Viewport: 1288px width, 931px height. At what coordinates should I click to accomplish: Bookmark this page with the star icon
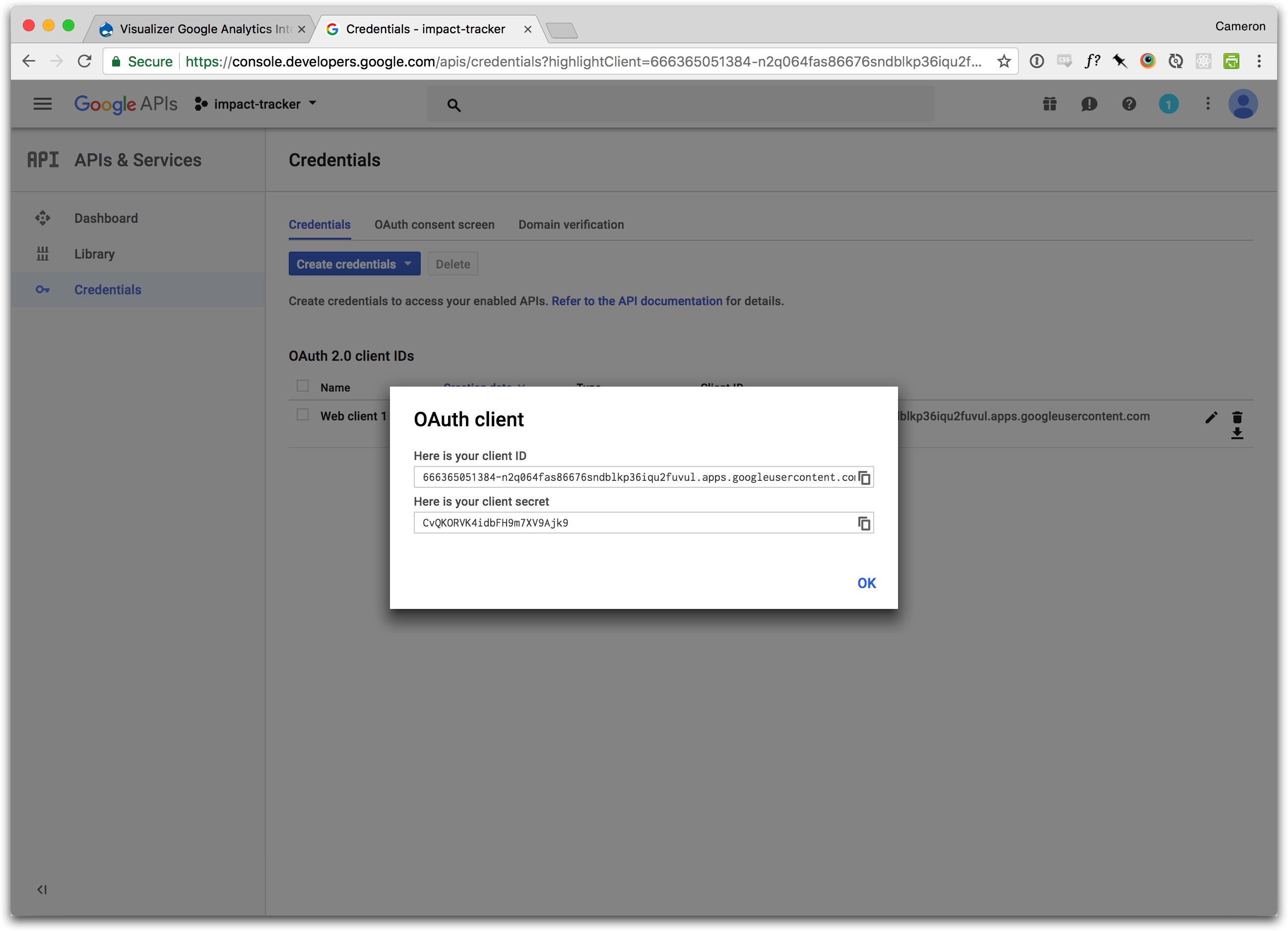pos(1004,62)
